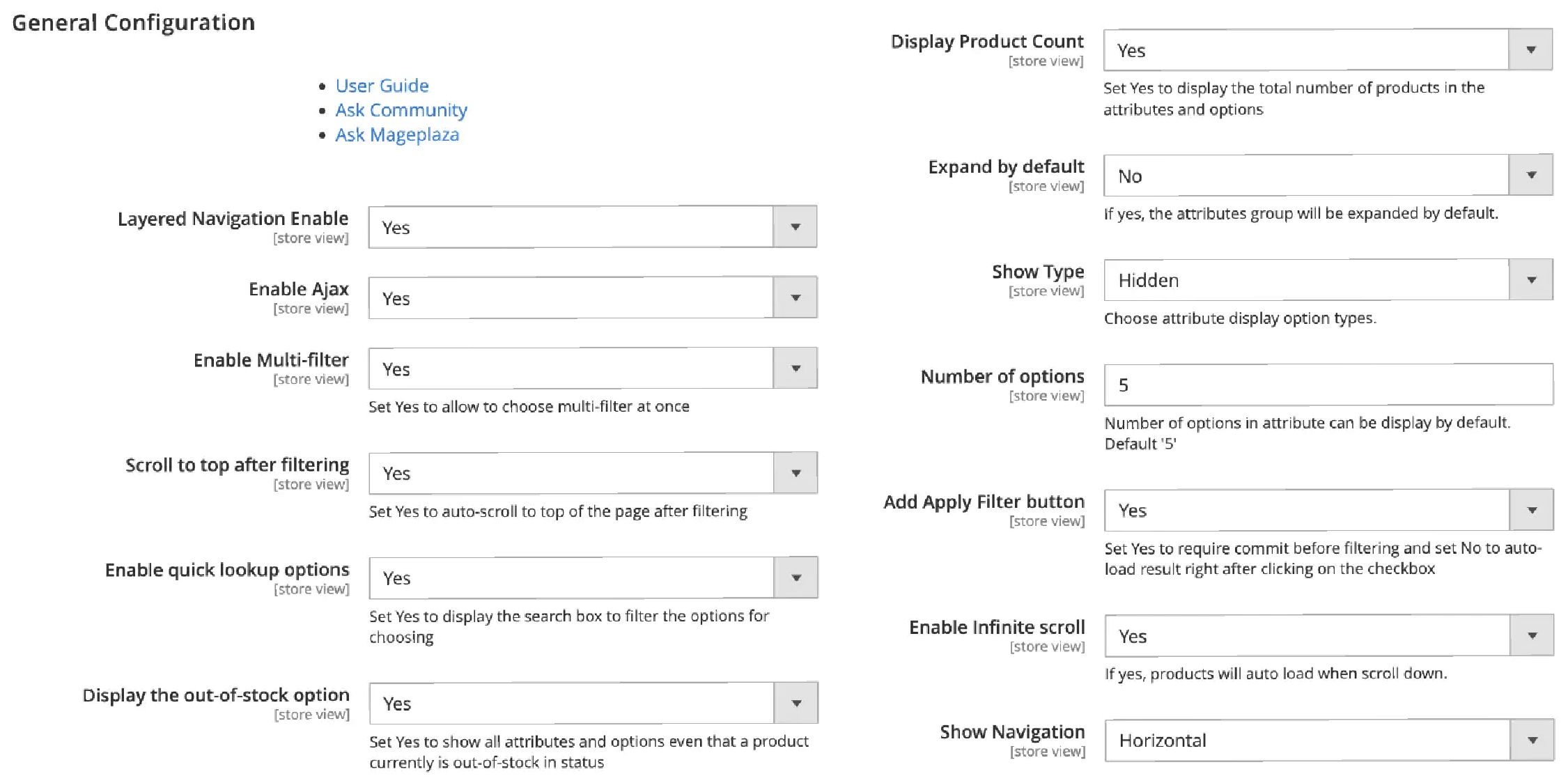
Task: Click the Layered Navigation Enable label
Action: (233, 219)
